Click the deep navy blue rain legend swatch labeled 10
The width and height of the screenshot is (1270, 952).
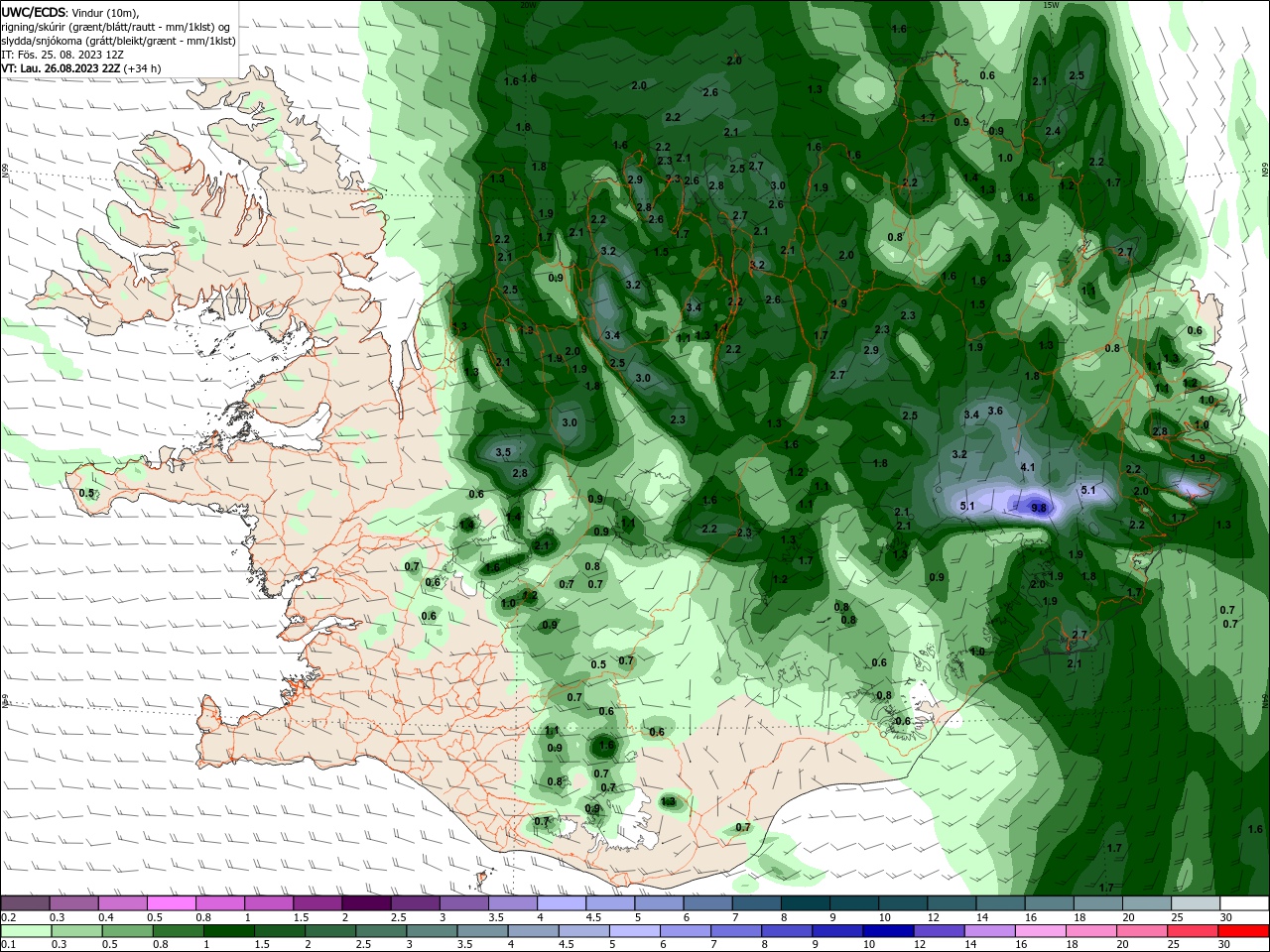tap(889, 931)
